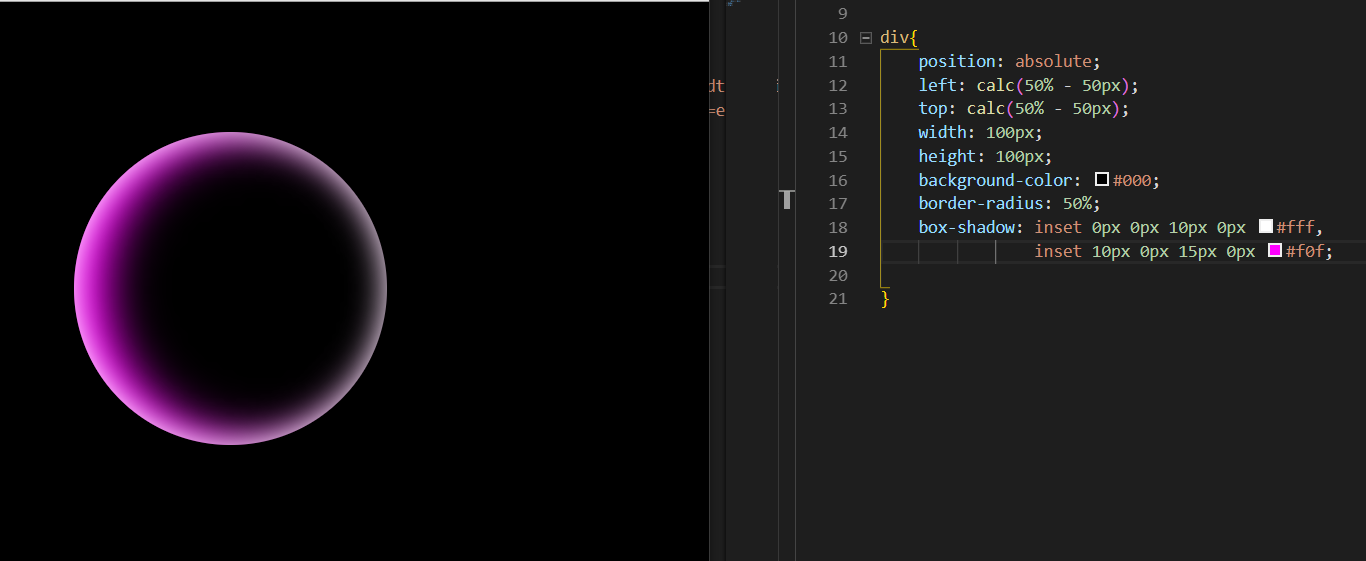
Task: Click the 'background-color' property name
Action: pos(995,180)
